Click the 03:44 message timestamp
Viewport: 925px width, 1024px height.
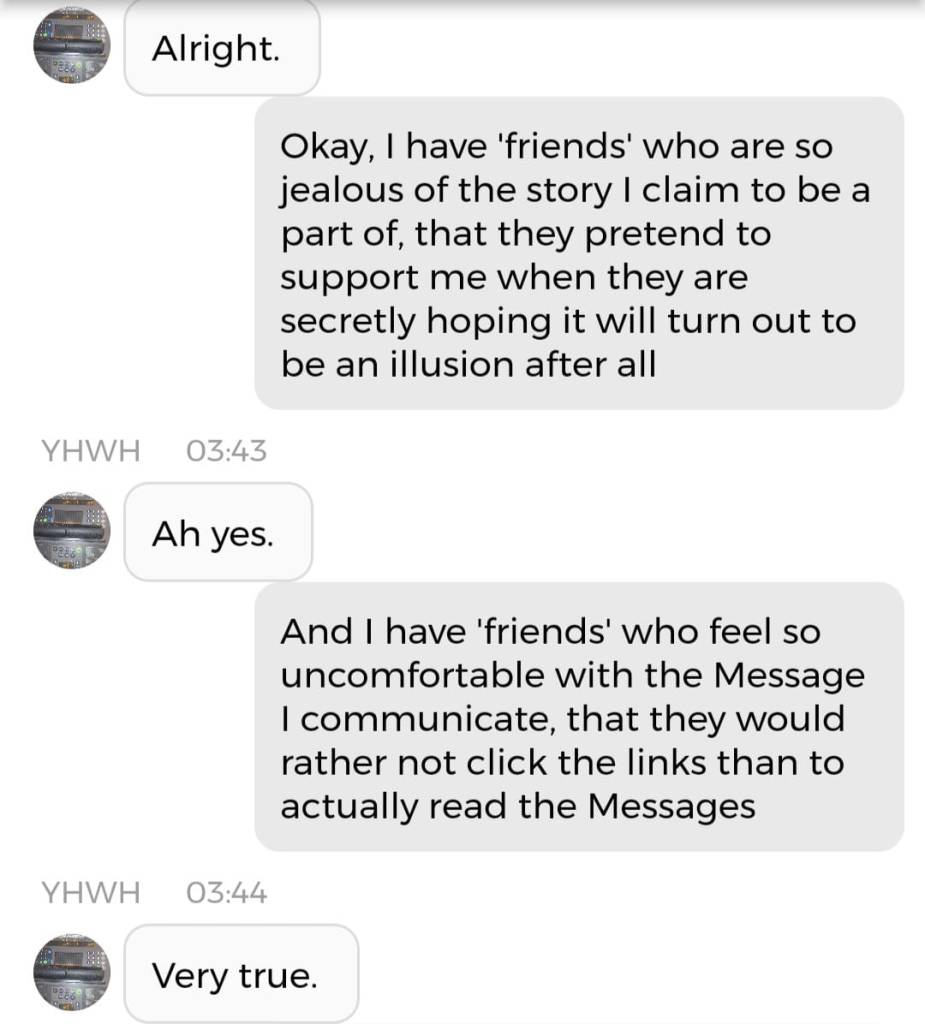[x=227, y=892]
